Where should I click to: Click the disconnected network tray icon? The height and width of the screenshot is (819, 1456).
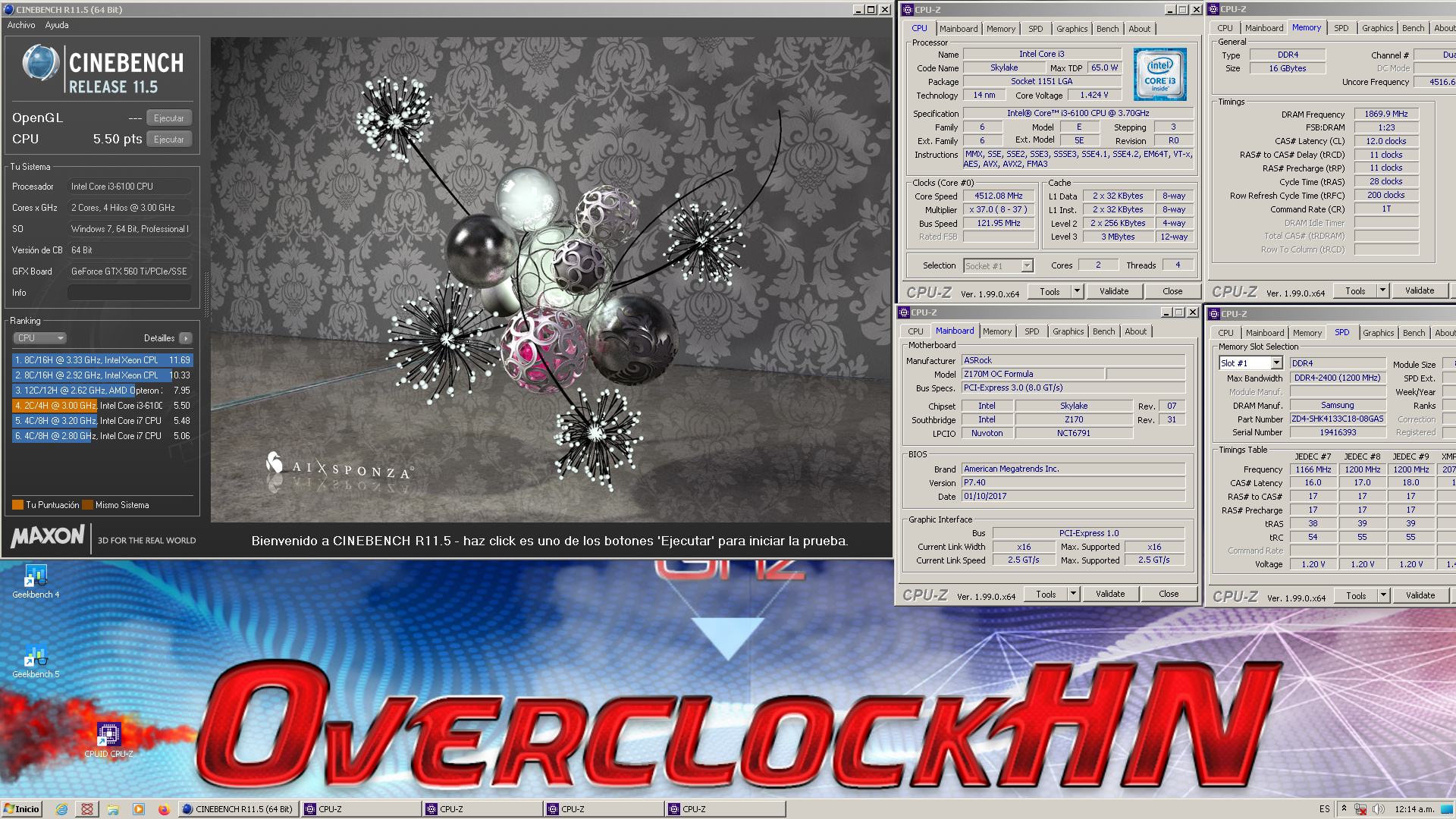[x=1360, y=809]
